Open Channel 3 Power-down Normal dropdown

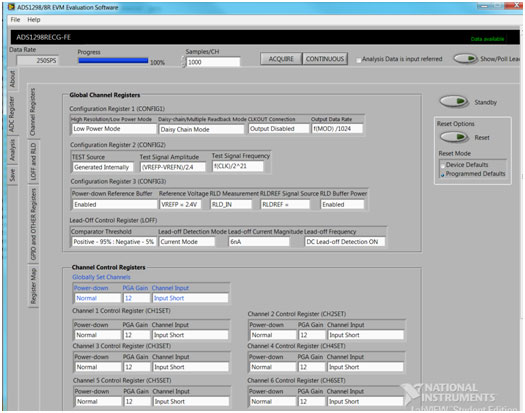[98, 367]
